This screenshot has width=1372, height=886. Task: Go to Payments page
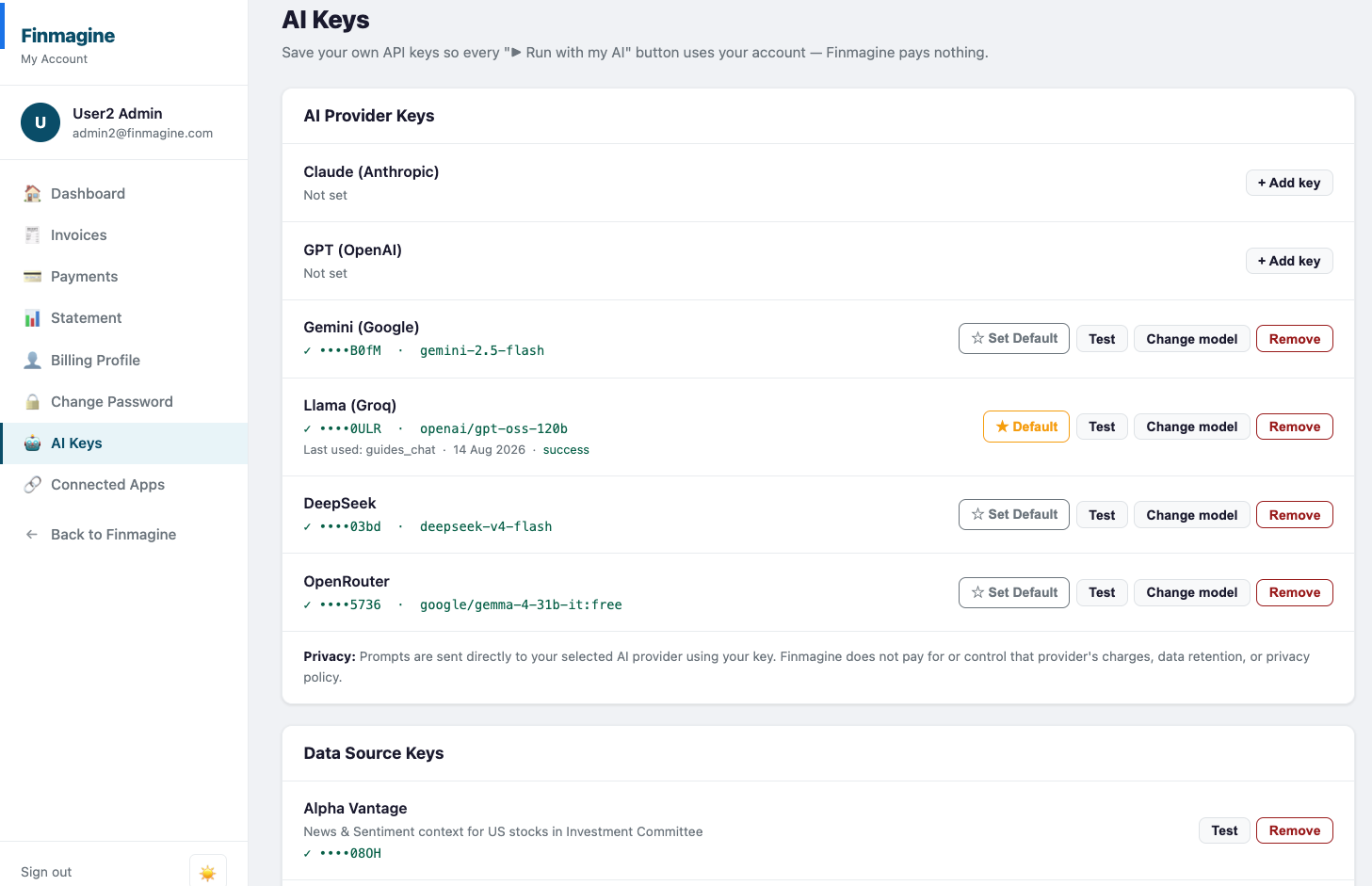124,276
